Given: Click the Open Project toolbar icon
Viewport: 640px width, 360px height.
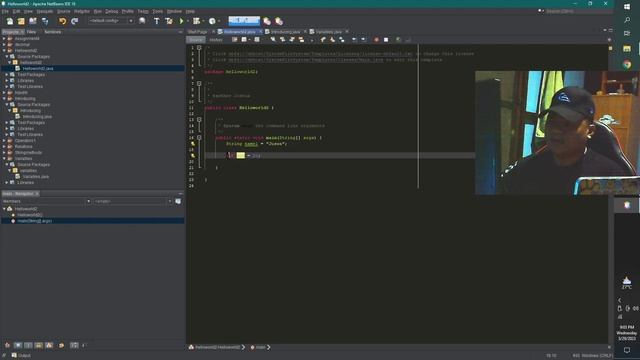Looking at the screenshot, I should coord(32,21).
